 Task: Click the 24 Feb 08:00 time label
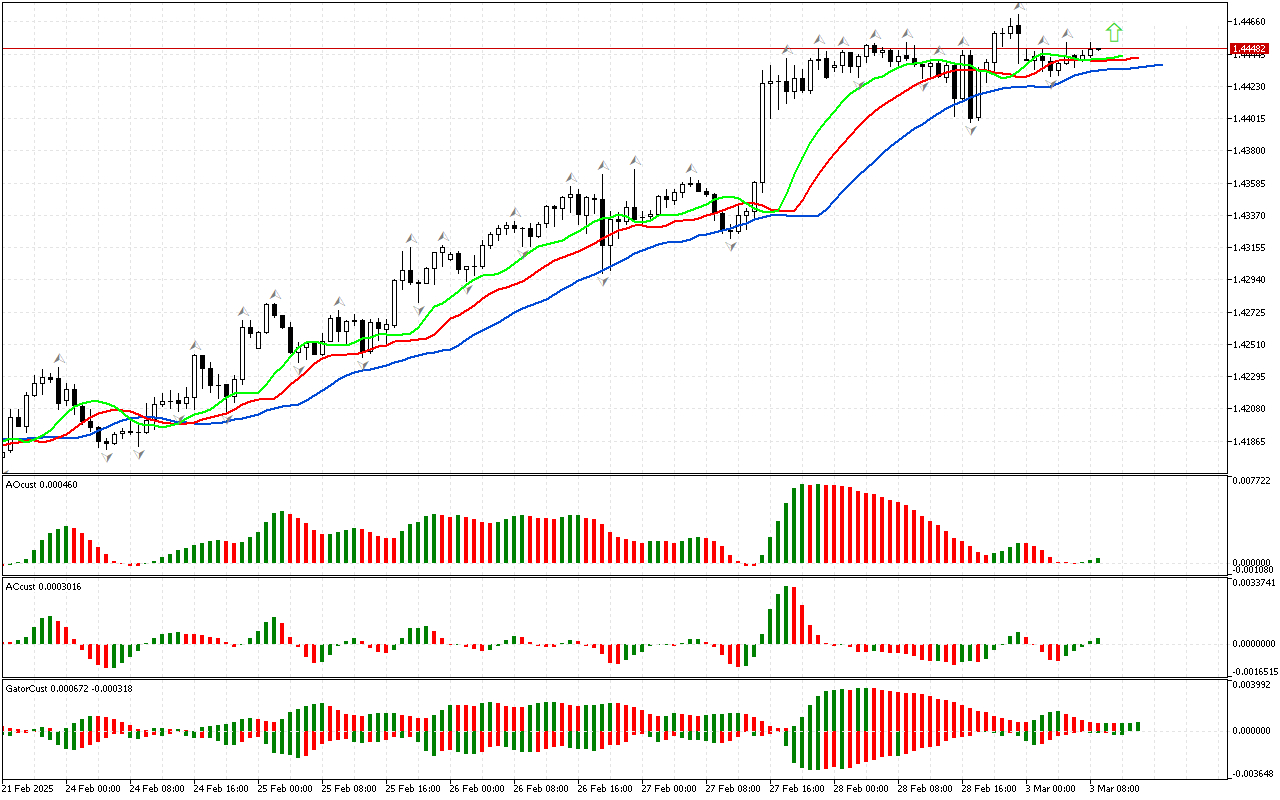(x=157, y=789)
